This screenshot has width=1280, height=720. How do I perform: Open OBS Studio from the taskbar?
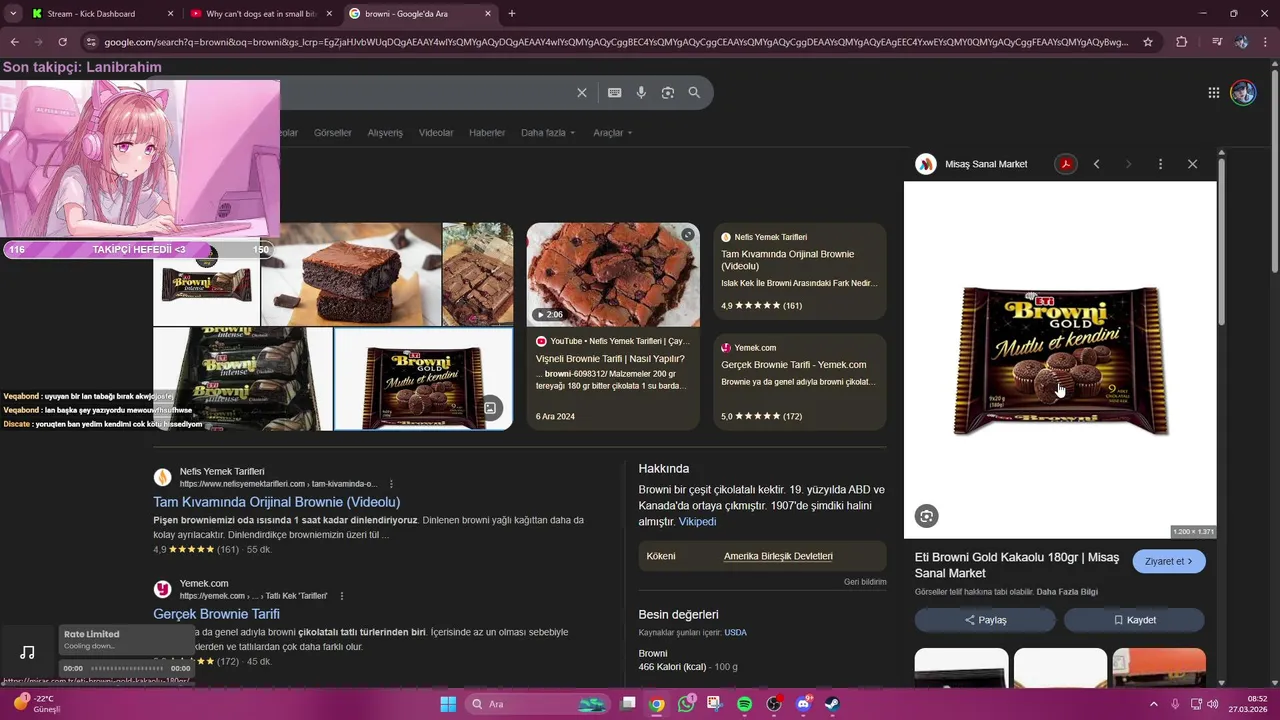pyautogui.click(x=774, y=704)
